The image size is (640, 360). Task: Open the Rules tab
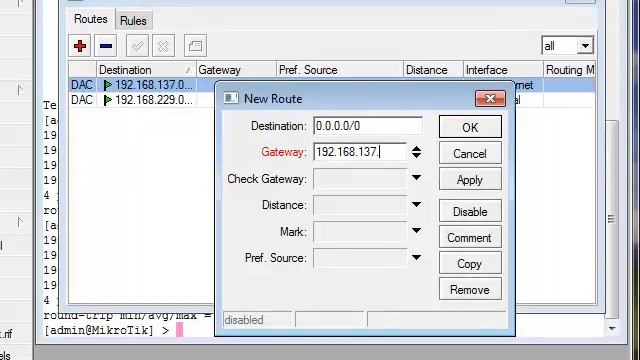pos(133,21)
